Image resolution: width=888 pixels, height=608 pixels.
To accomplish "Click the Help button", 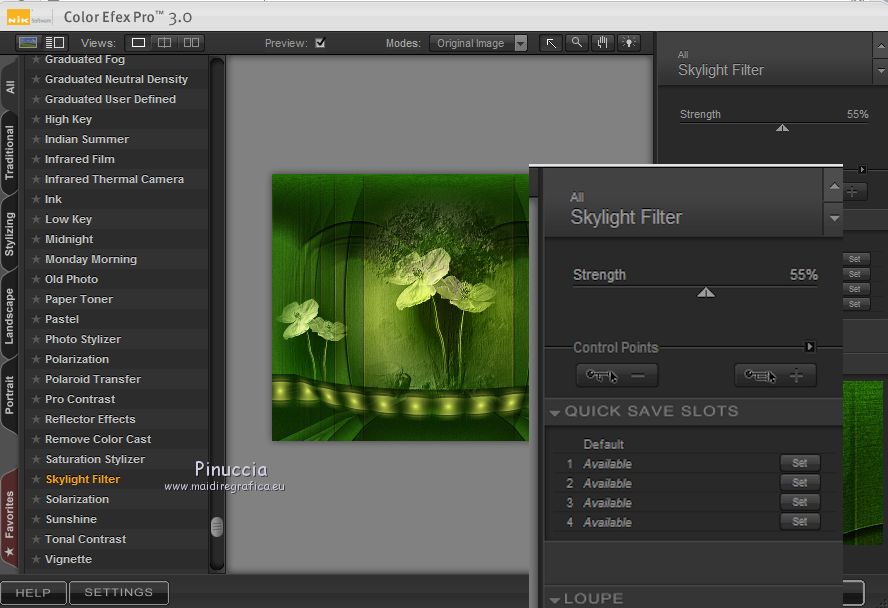I will point(33,592).
